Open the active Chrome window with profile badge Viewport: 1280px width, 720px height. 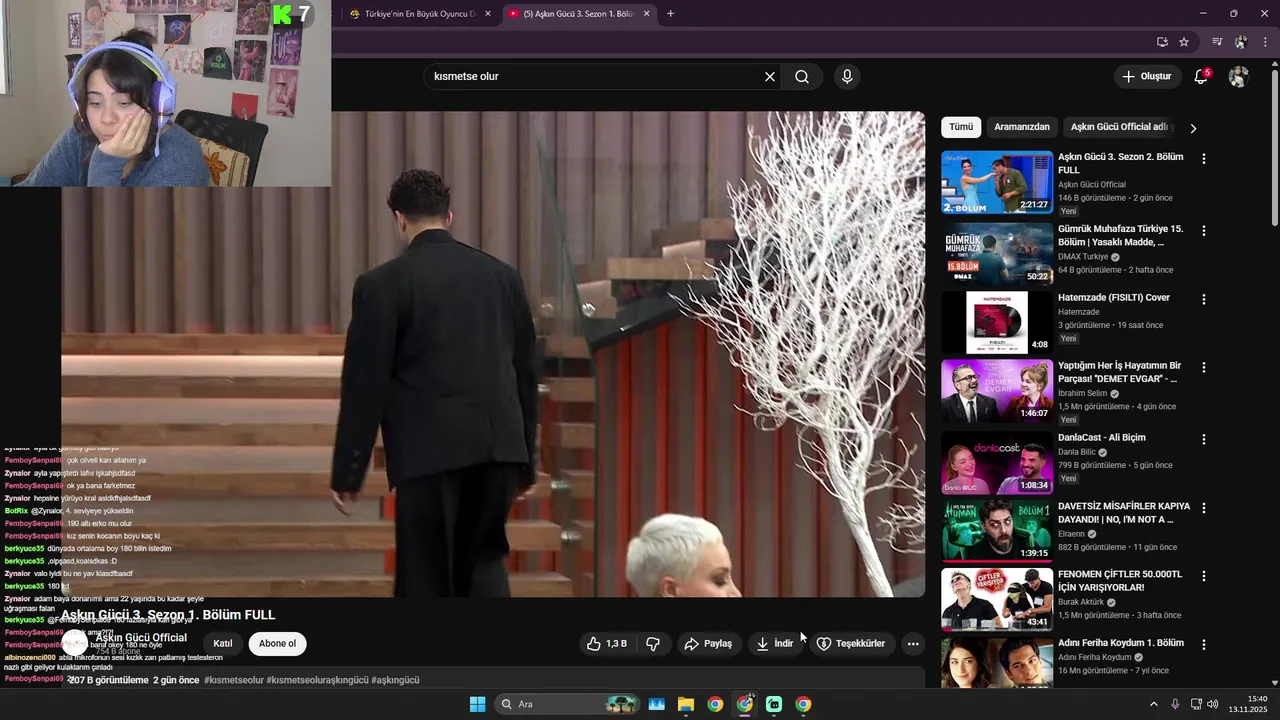tap(745, 704)
